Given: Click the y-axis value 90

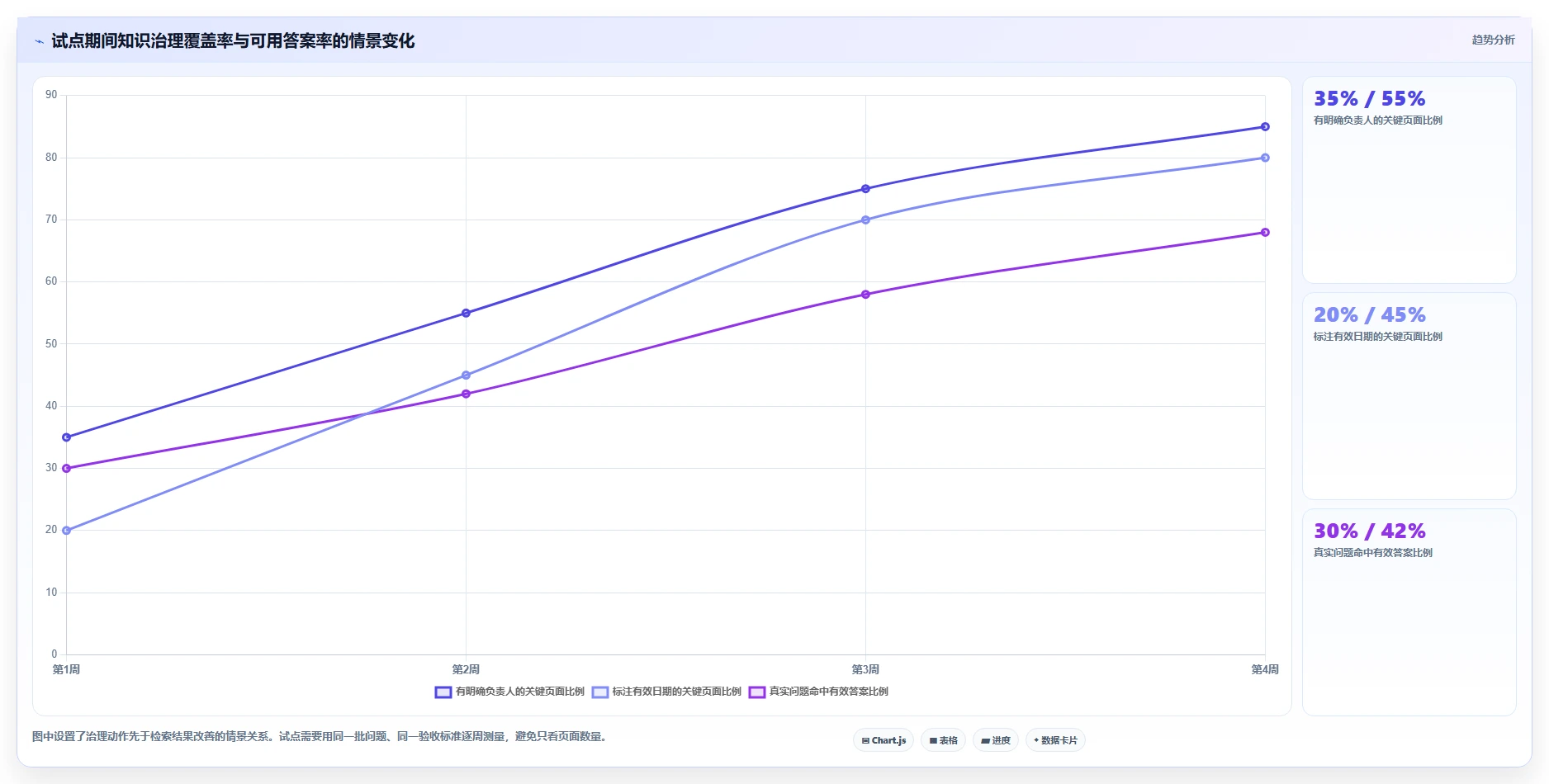Looking at the screenshot, I should coord(52,95).
